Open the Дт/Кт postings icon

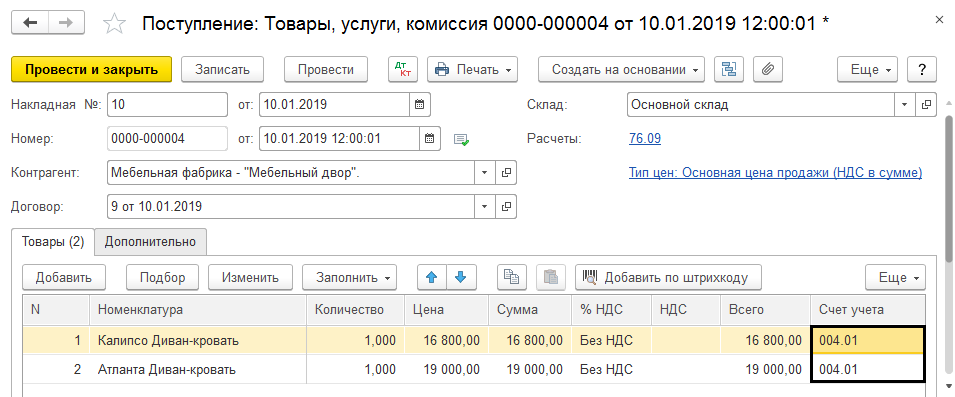click(x=403, y=69)
